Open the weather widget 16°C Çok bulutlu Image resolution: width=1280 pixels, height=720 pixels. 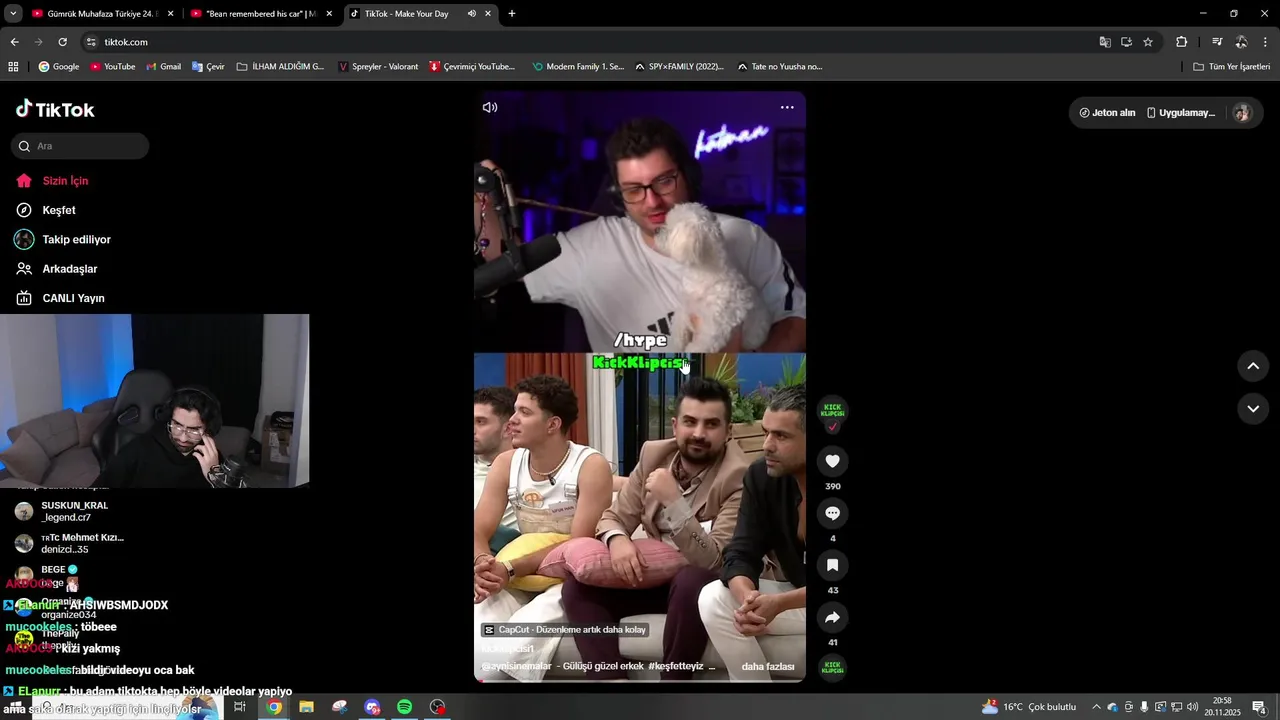click(1029, 707)
